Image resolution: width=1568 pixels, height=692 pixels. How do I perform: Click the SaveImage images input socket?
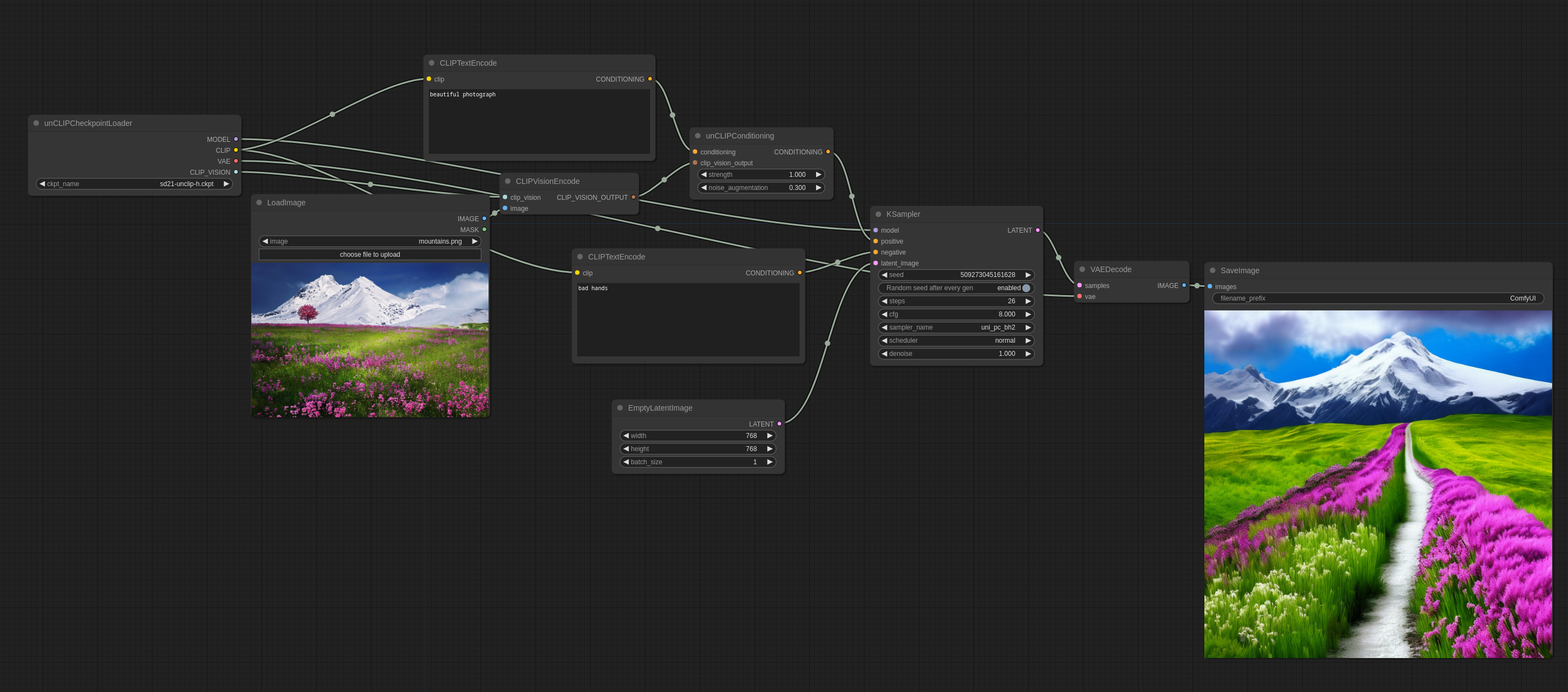tap(1209, 286)
